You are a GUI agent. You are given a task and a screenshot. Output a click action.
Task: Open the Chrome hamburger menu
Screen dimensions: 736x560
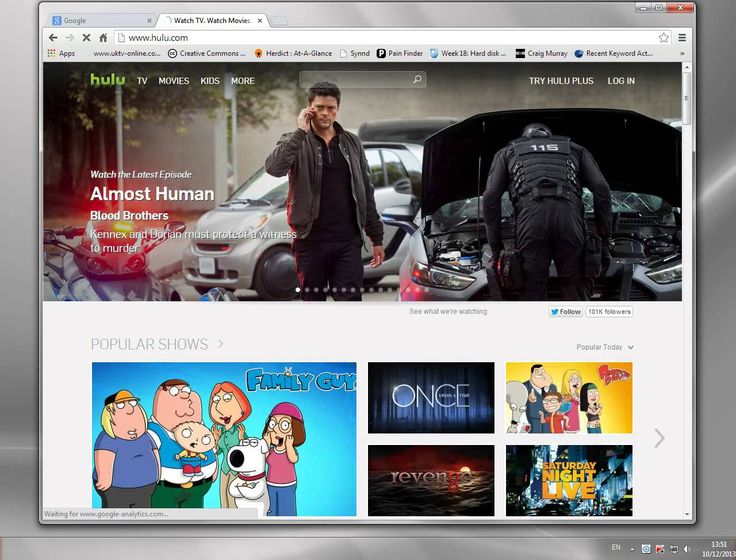click(x=682, y=38)
